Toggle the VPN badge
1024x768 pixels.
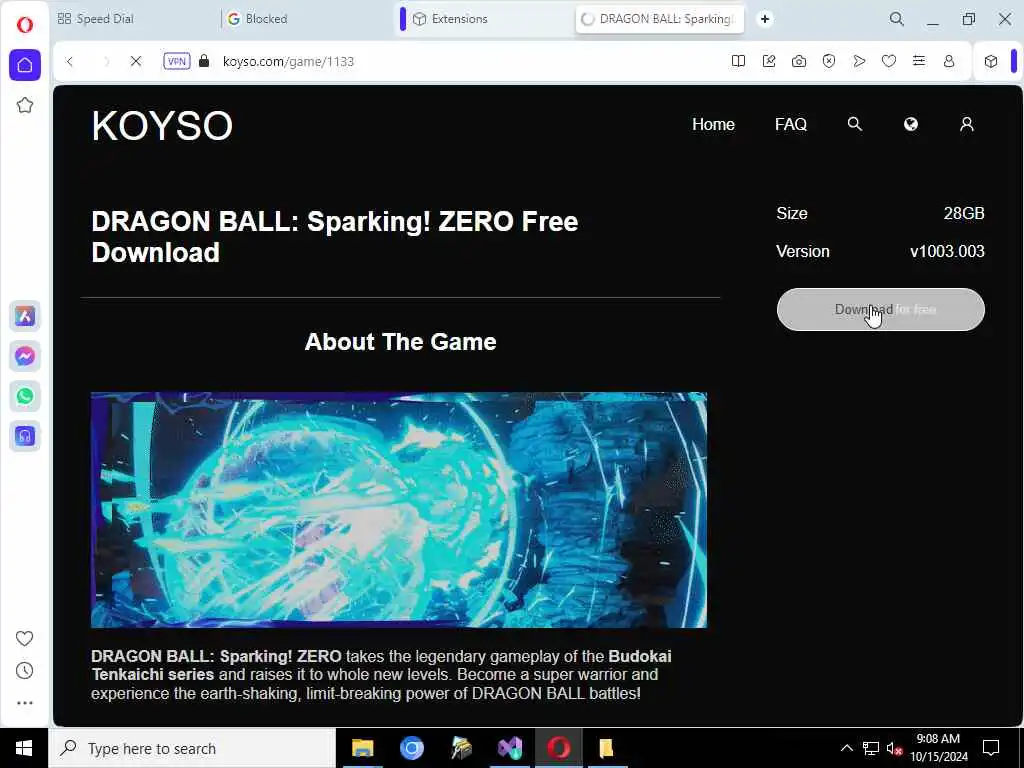point(177,61)
